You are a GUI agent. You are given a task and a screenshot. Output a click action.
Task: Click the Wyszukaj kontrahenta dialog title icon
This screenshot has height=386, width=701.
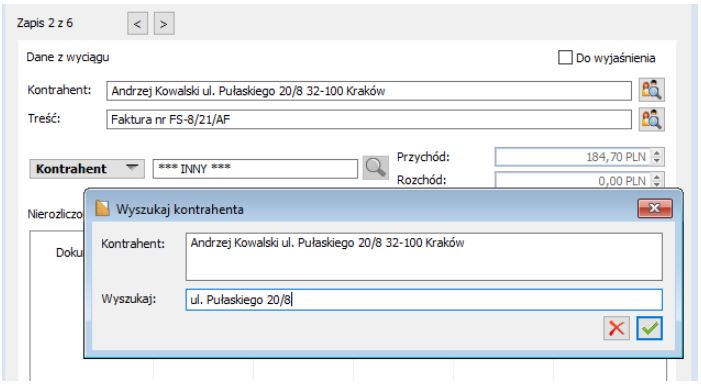[102, 208]
